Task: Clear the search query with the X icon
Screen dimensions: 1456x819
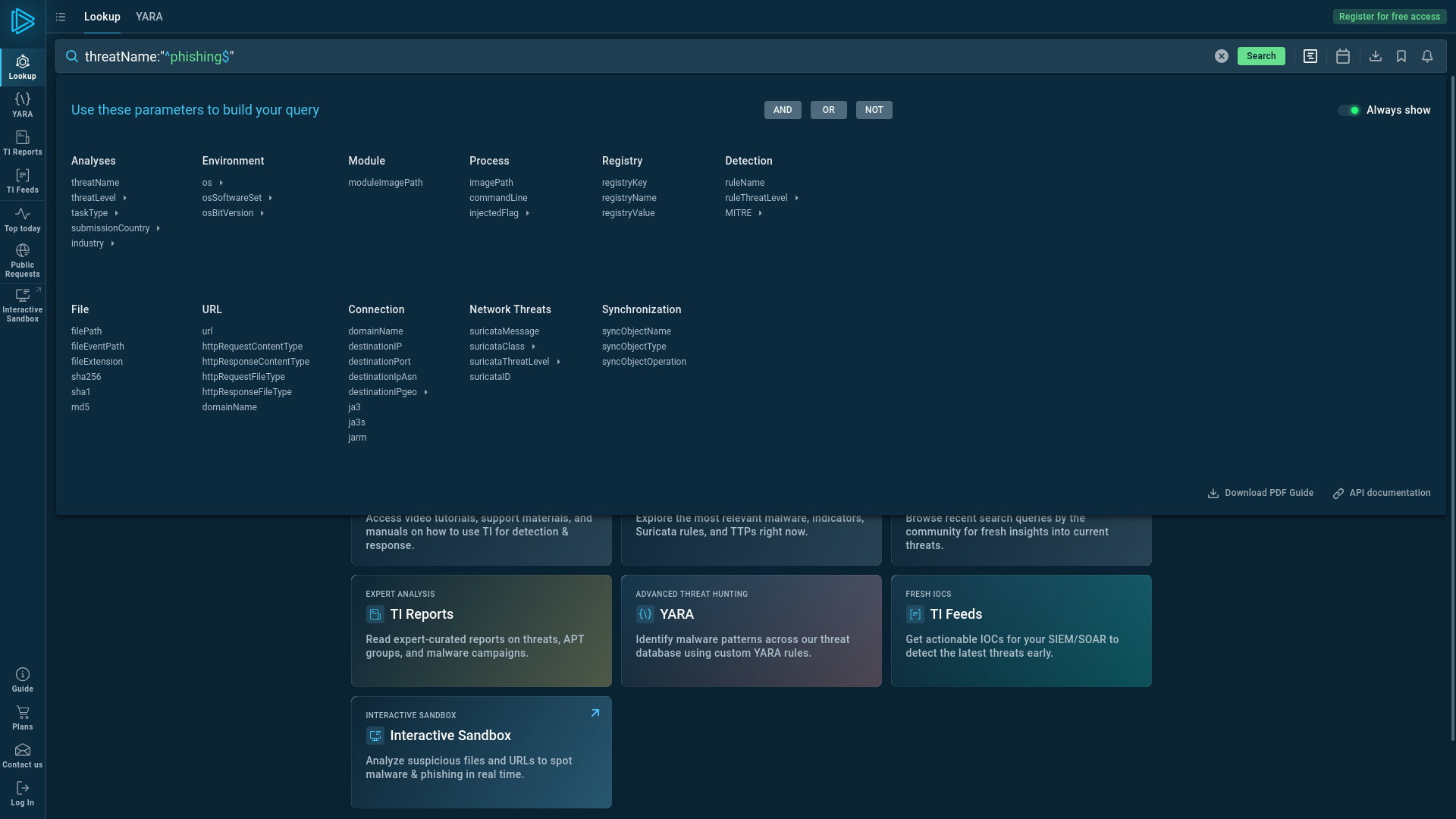Action: point(1220,56)
